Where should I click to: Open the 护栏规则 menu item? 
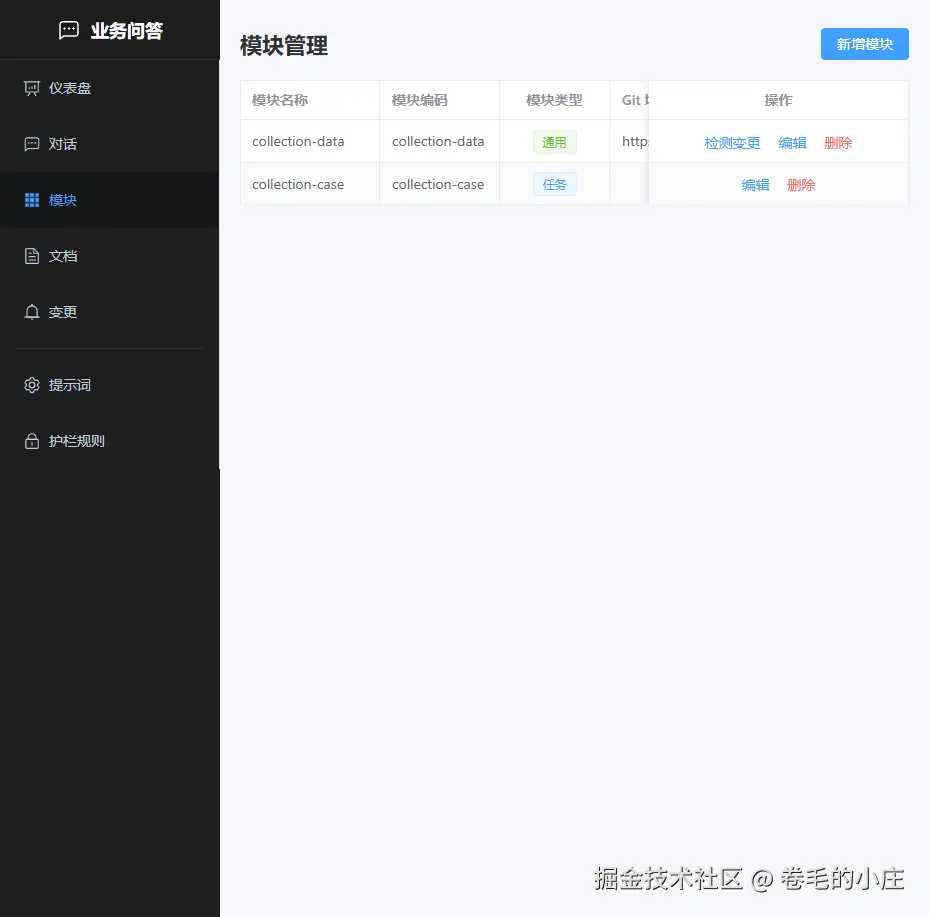click(110, 441)
